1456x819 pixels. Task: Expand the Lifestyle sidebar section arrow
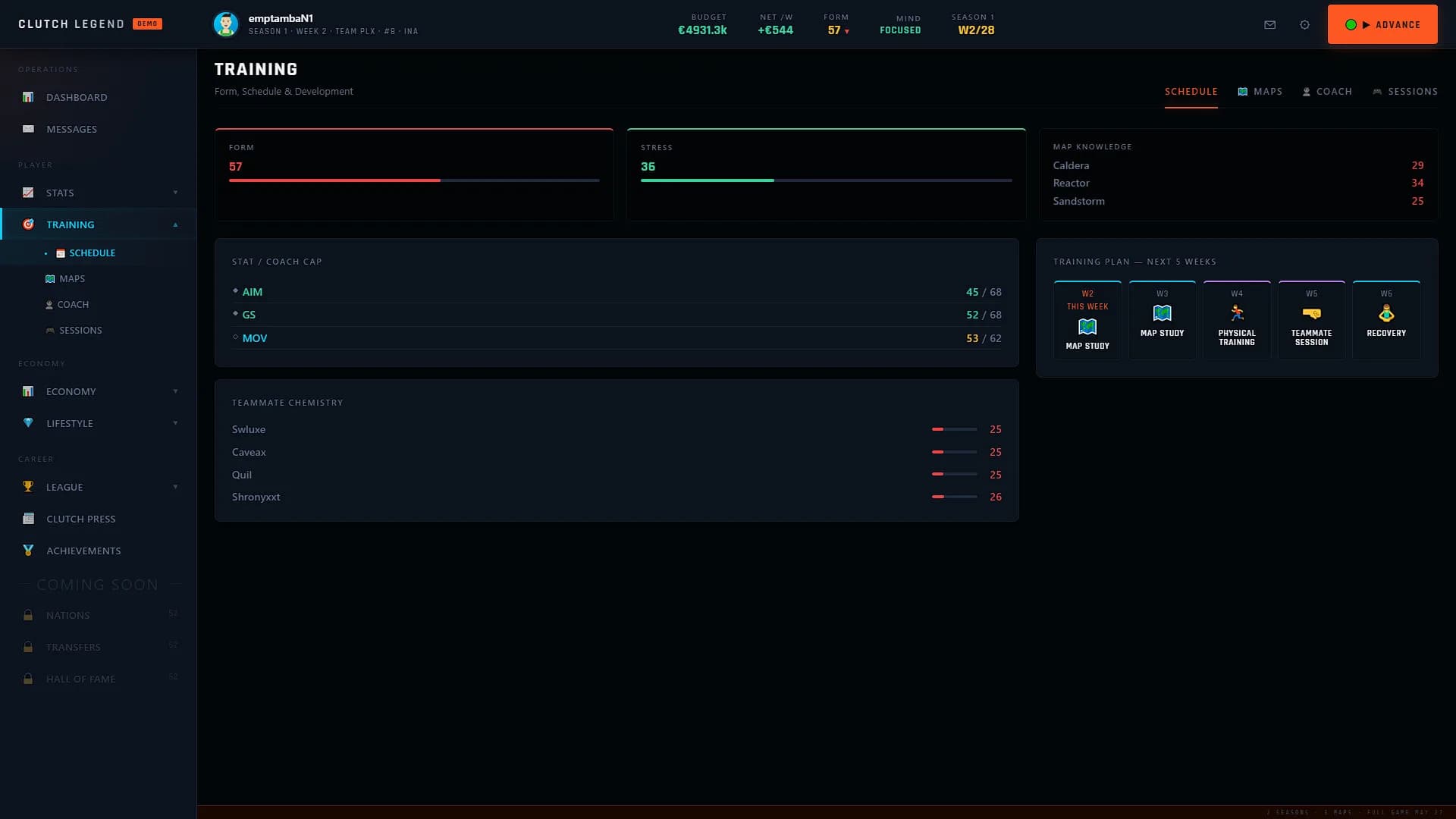coord(175,423)
